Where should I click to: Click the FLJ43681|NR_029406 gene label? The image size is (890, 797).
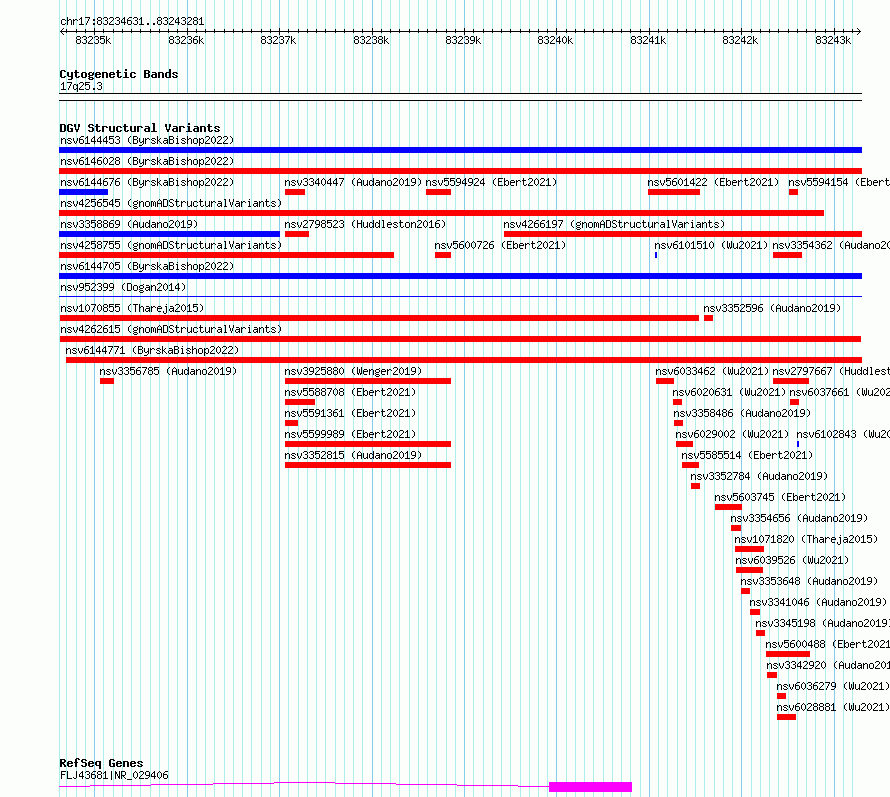pos(114,775)
